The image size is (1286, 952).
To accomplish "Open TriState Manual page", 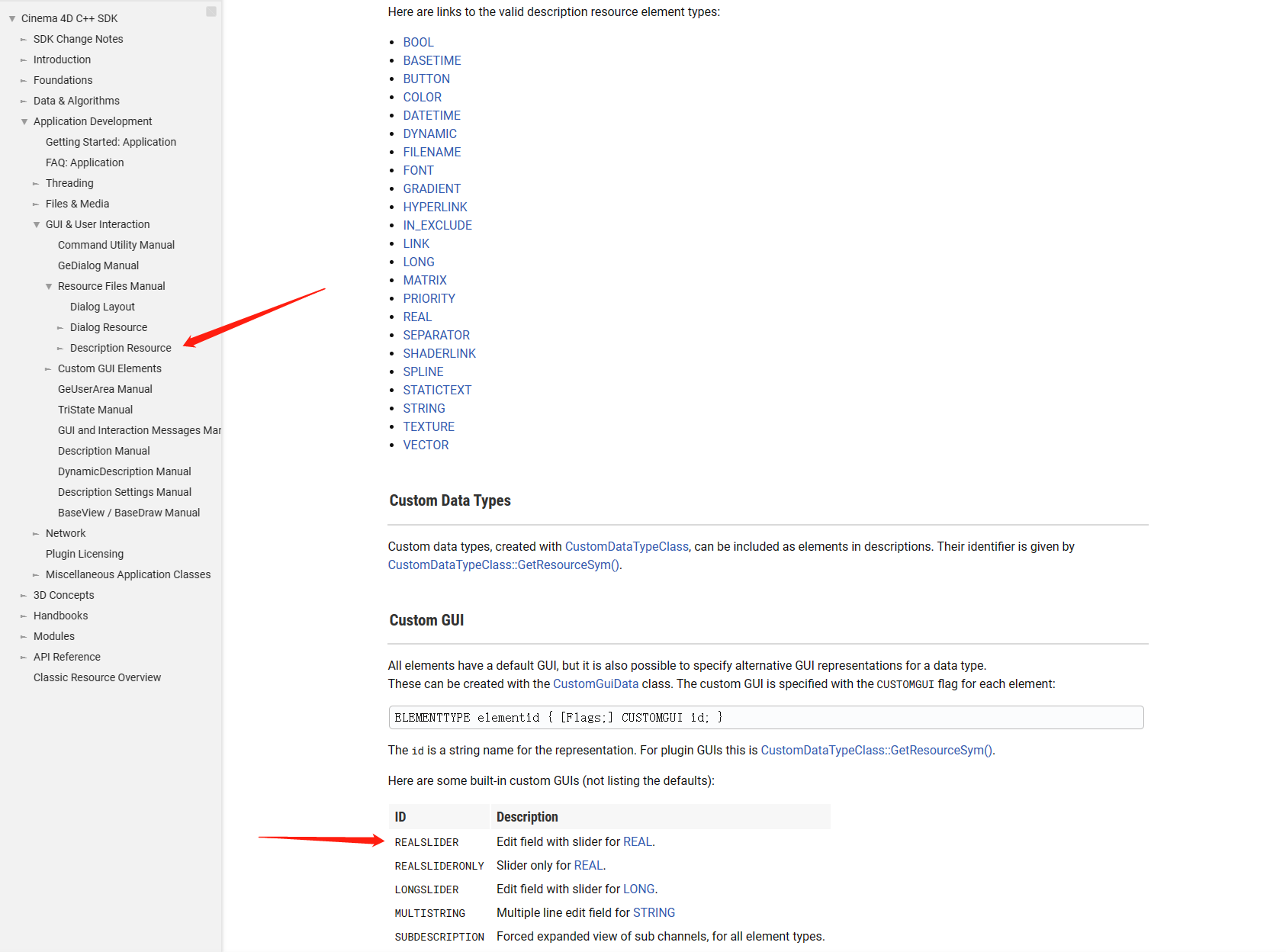I will [x=95, y=410].
